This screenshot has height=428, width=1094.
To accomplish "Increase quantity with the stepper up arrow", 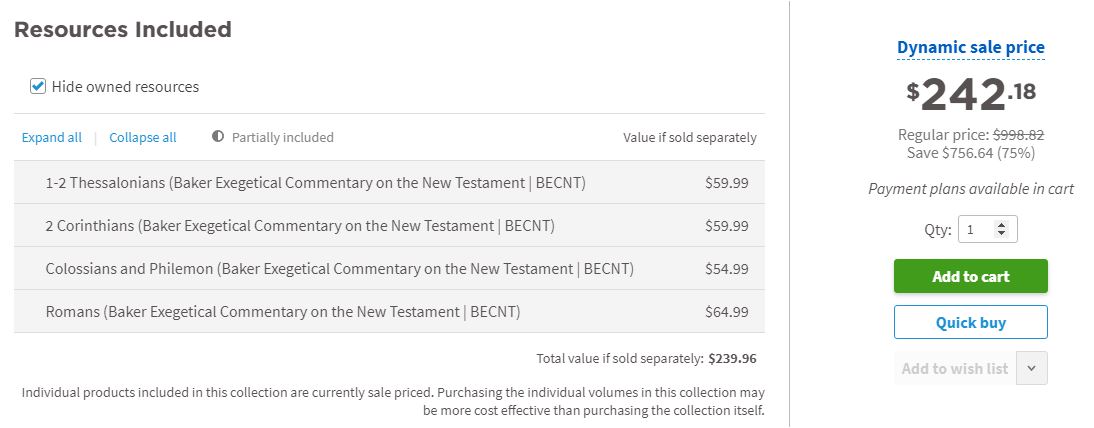I will click(x=1002, y=225).
